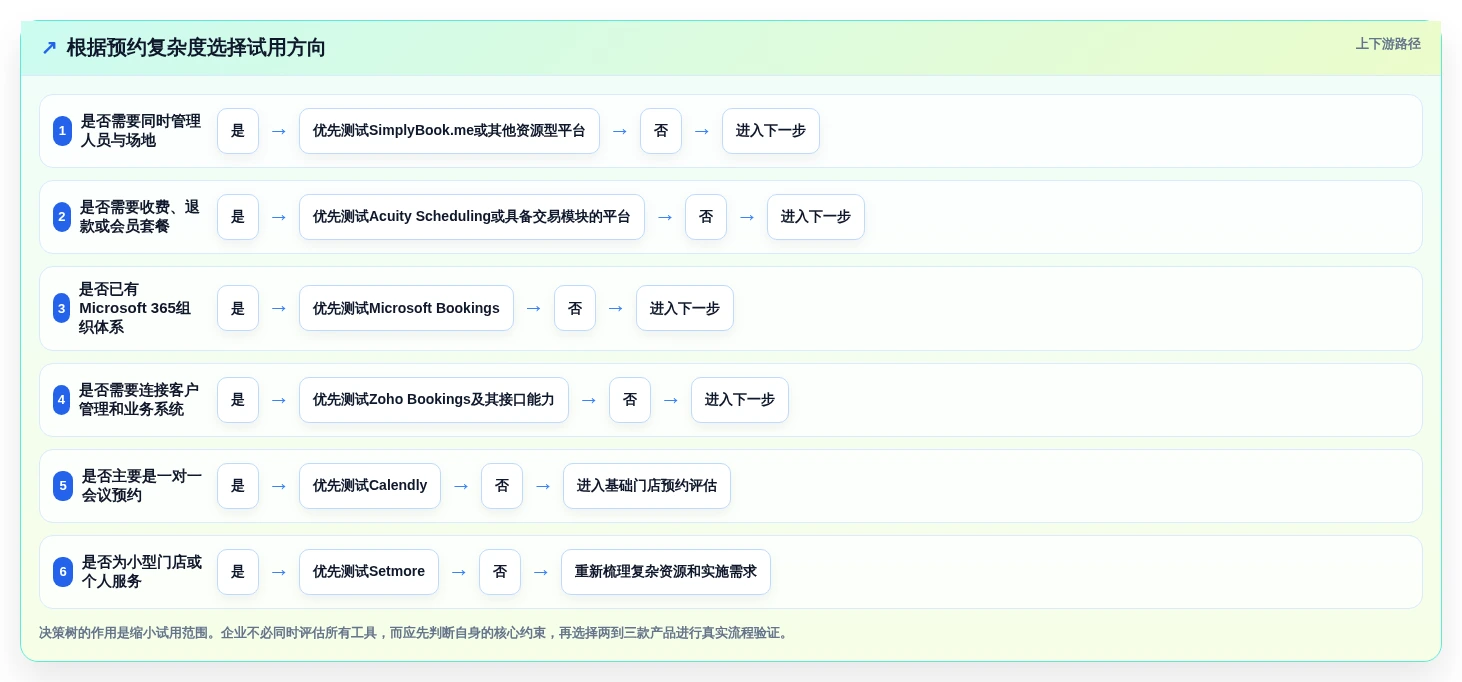Choose 否 in the 客户管理和业务系统 row

pos(630,400)
